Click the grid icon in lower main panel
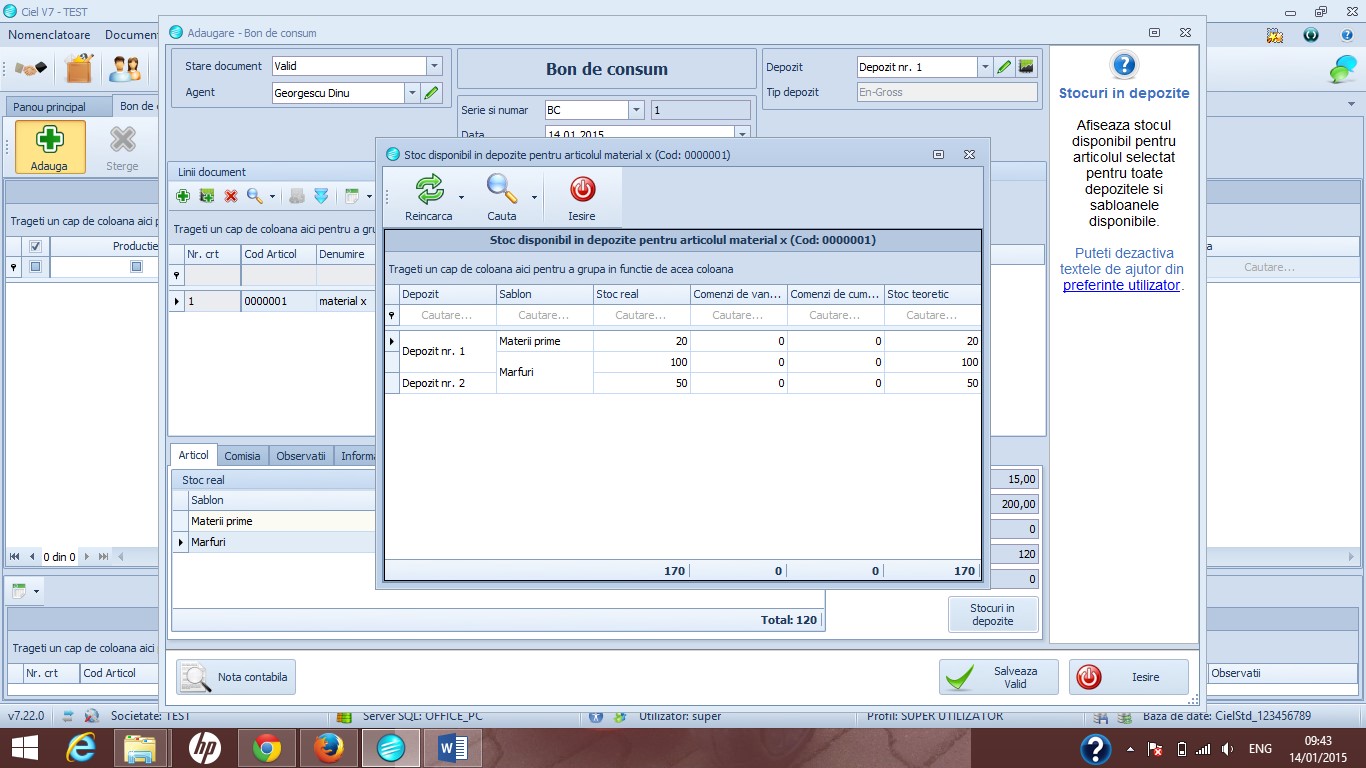1366x768 pixels. (19, 591)
